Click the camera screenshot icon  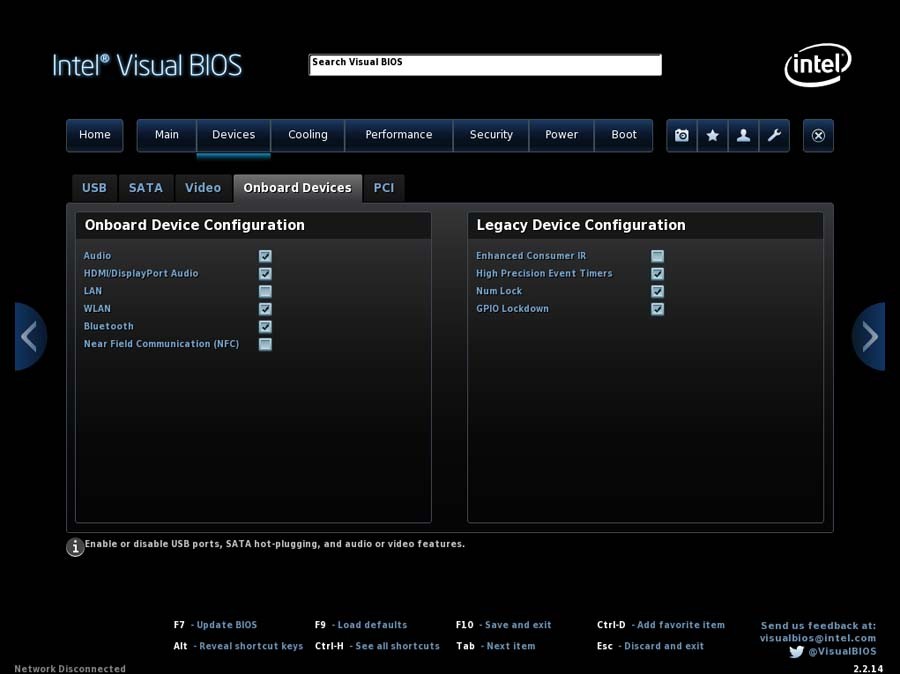tap(682, 135)
